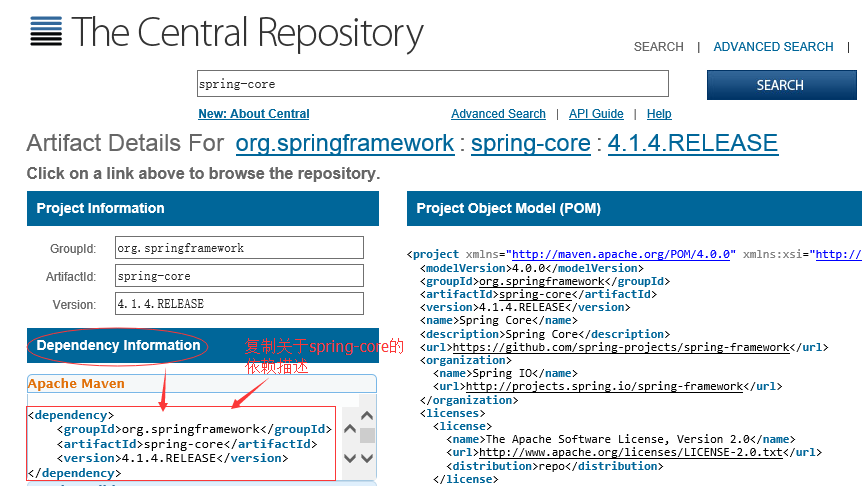Click the GroupId field with org.springframework
The width and height of the screenshot is (862, 486).
pyautogui.click(x=239, y=247)
